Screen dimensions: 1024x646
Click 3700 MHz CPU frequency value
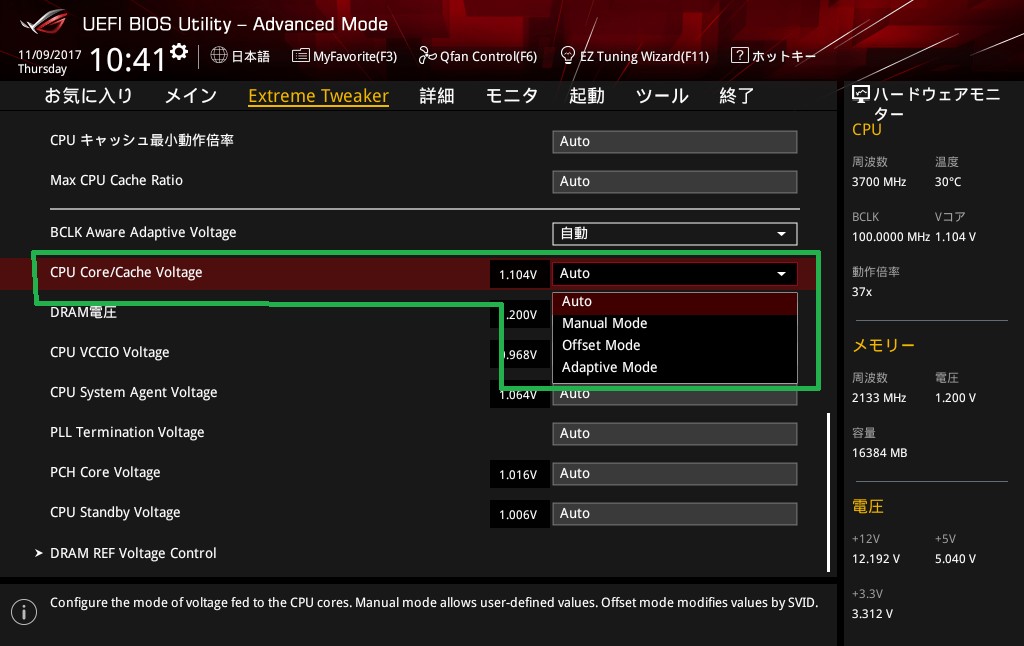pyautogui.click(x=879, y=182)
